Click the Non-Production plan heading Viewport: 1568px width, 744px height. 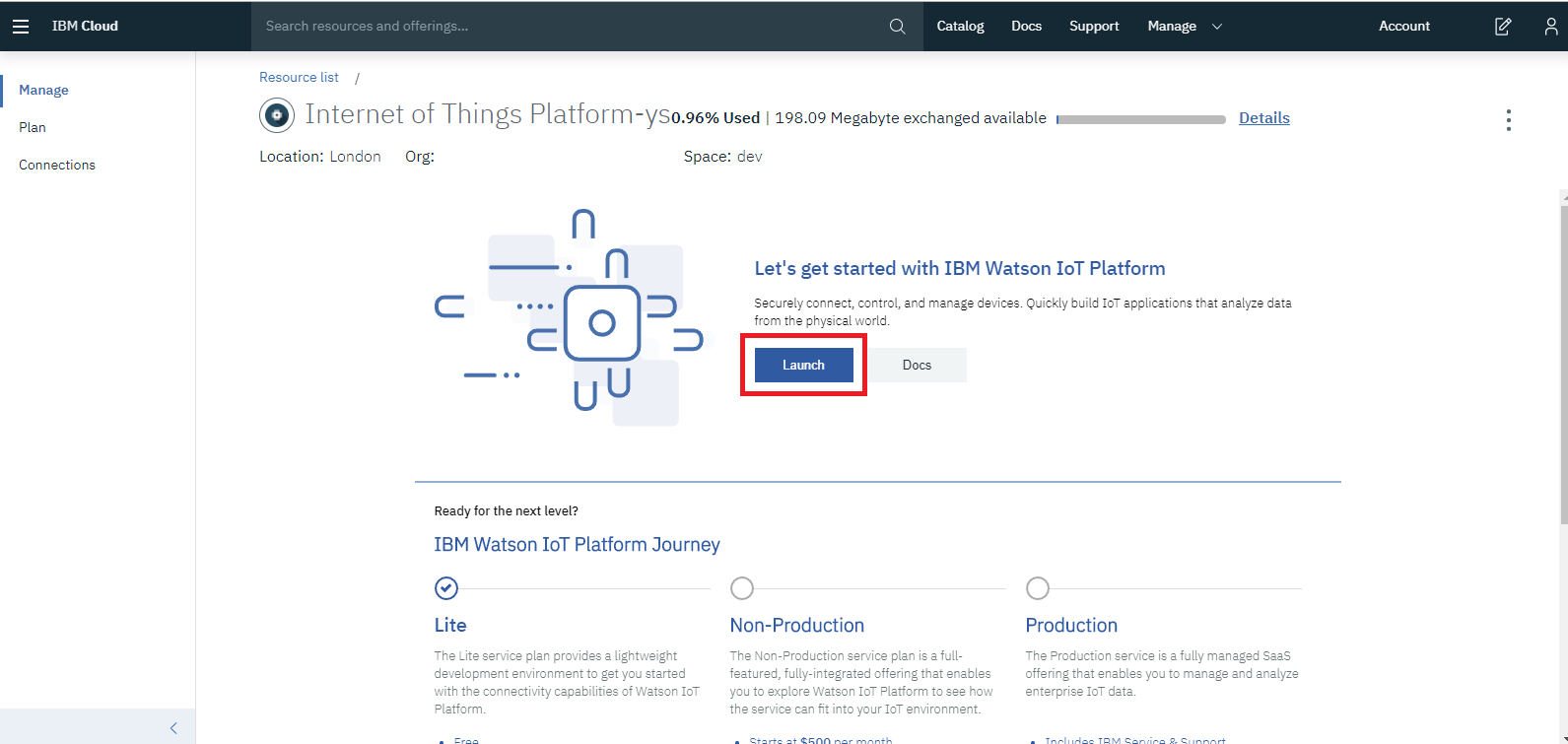click(796, 625)
